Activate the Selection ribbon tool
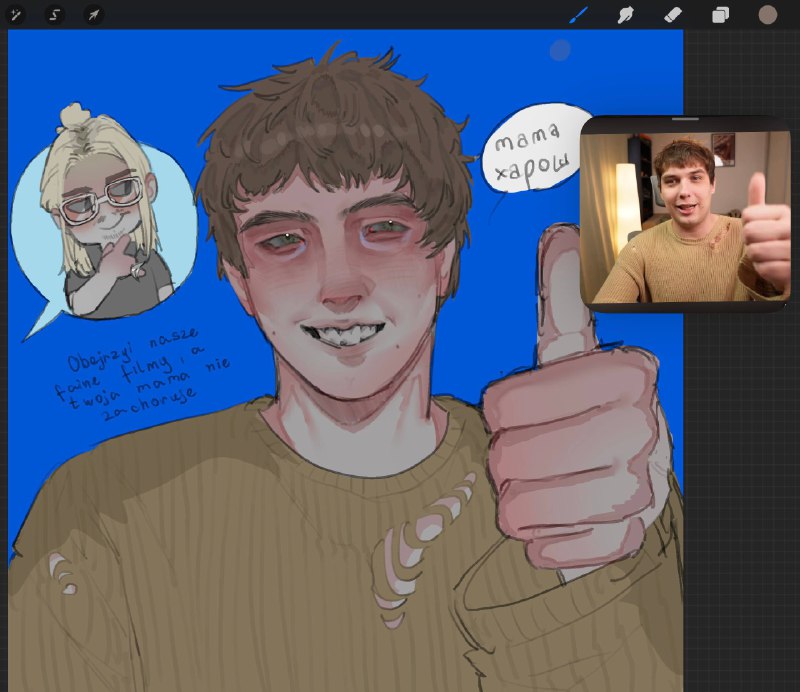The height and width of the screenshot is (692, 800). (x=55, y=15)
